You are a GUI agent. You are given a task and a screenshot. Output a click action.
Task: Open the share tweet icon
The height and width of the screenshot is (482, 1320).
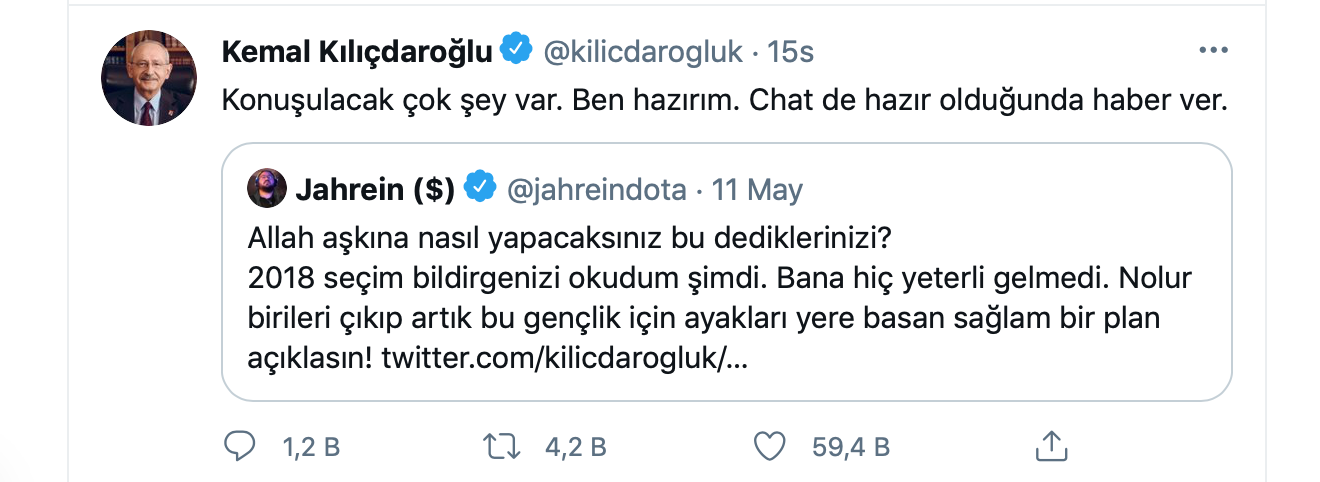[x=1050, y=446]
